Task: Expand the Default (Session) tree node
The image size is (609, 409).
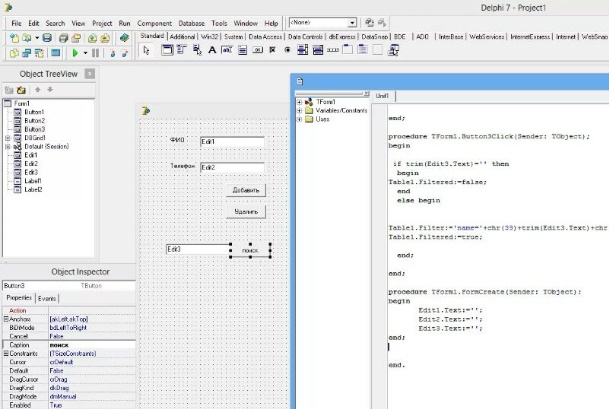Action: click(7, 146)
